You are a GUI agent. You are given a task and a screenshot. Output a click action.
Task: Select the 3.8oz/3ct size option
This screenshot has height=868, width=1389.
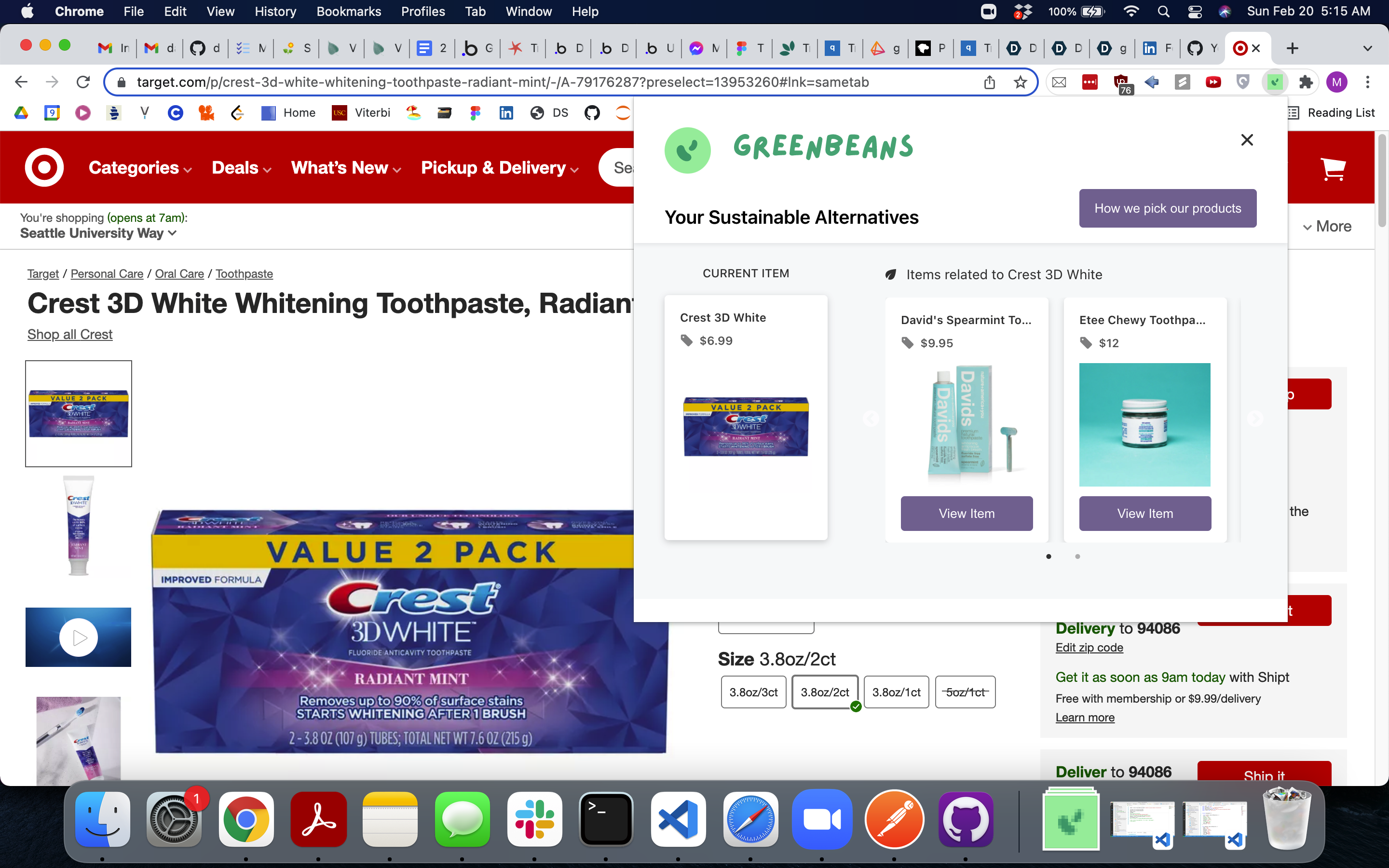(753, 692)
